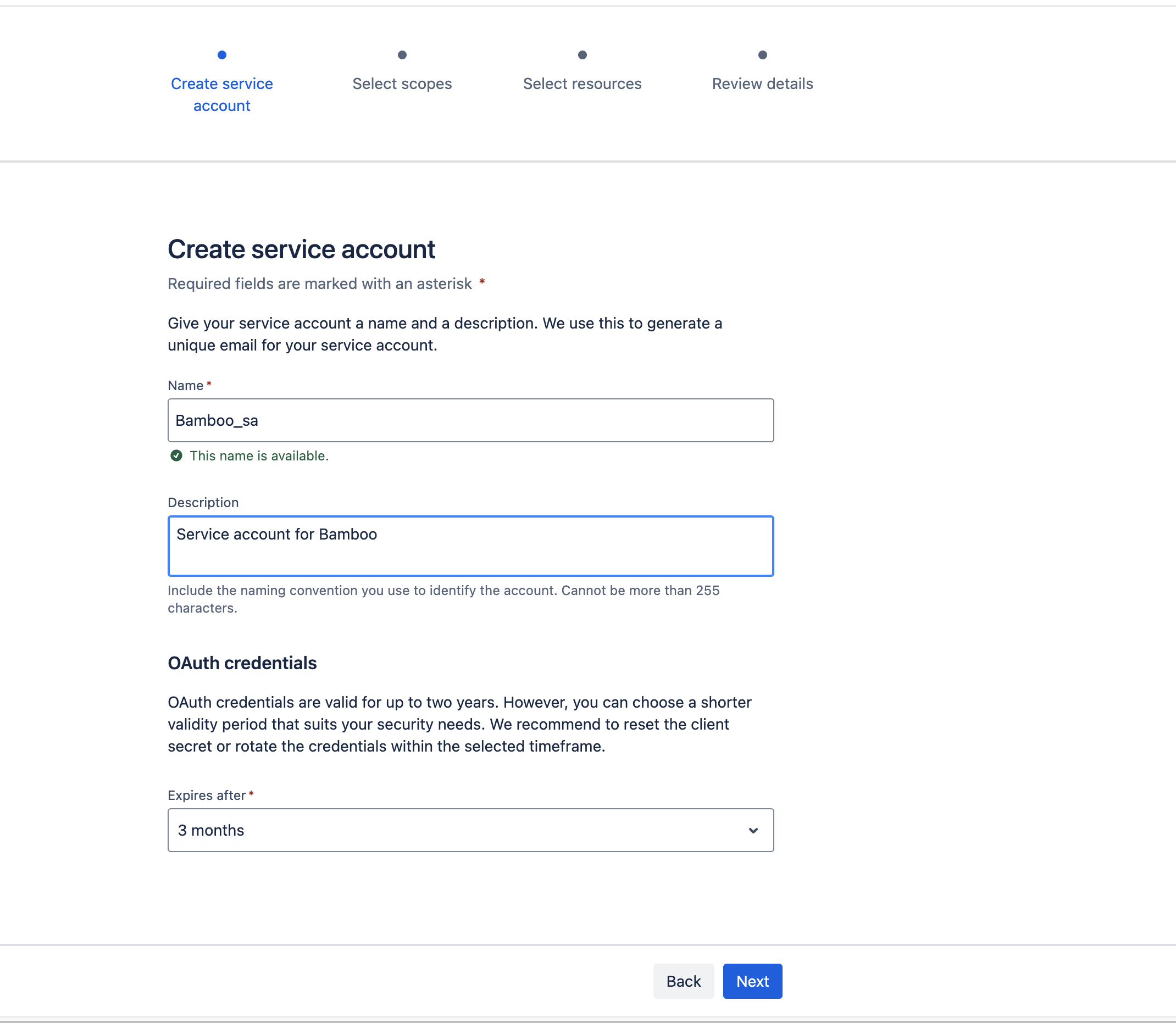1176x1023 pixels.
Task: Click the Description text area
Action: click(x=470, y=546)
